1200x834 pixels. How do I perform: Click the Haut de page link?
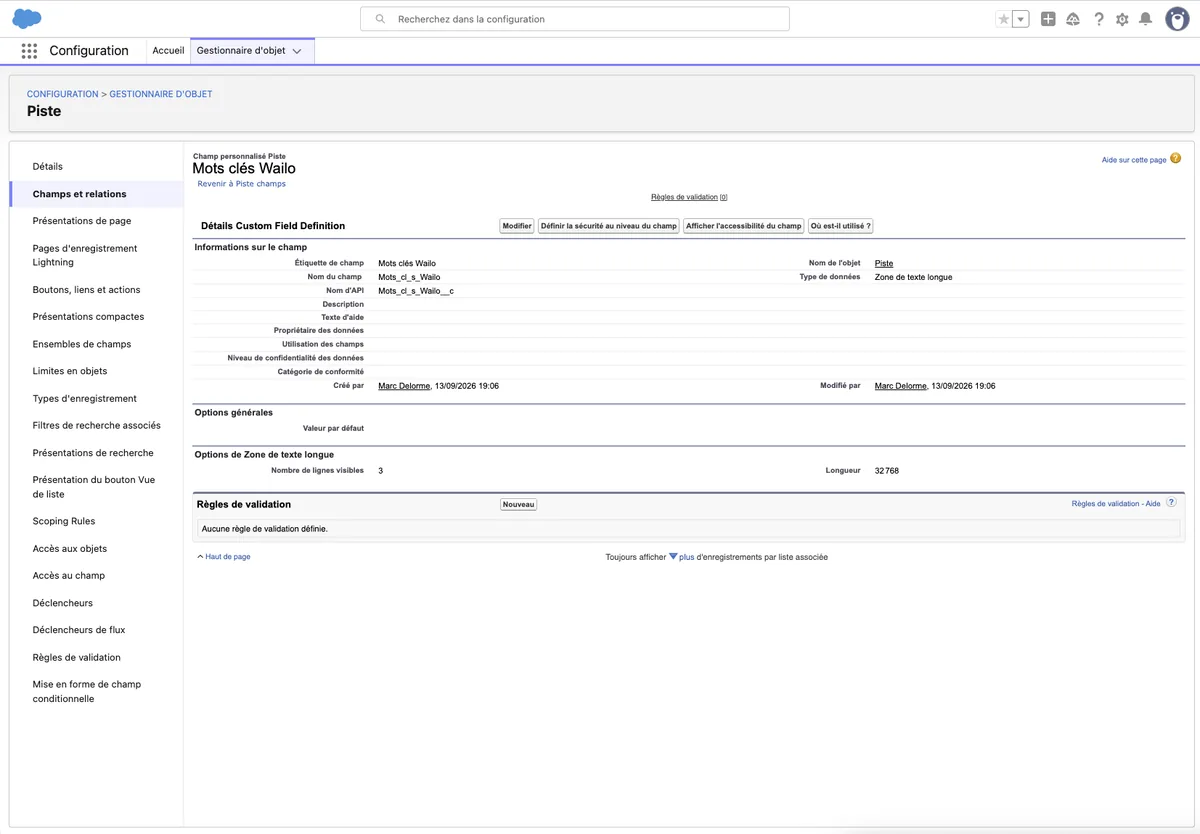(x=228, y=557)
